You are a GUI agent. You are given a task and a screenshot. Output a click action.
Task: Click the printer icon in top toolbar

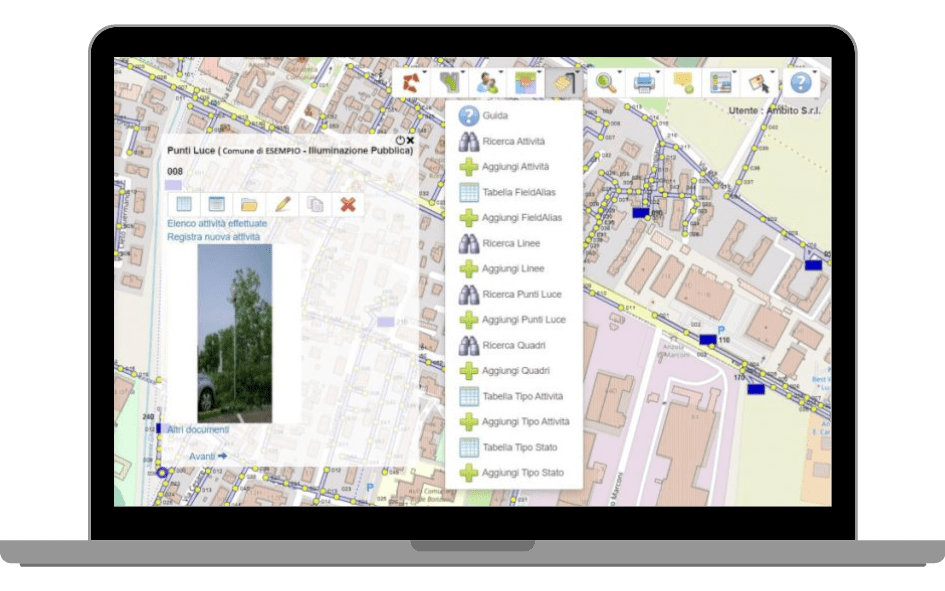[644, 83]
